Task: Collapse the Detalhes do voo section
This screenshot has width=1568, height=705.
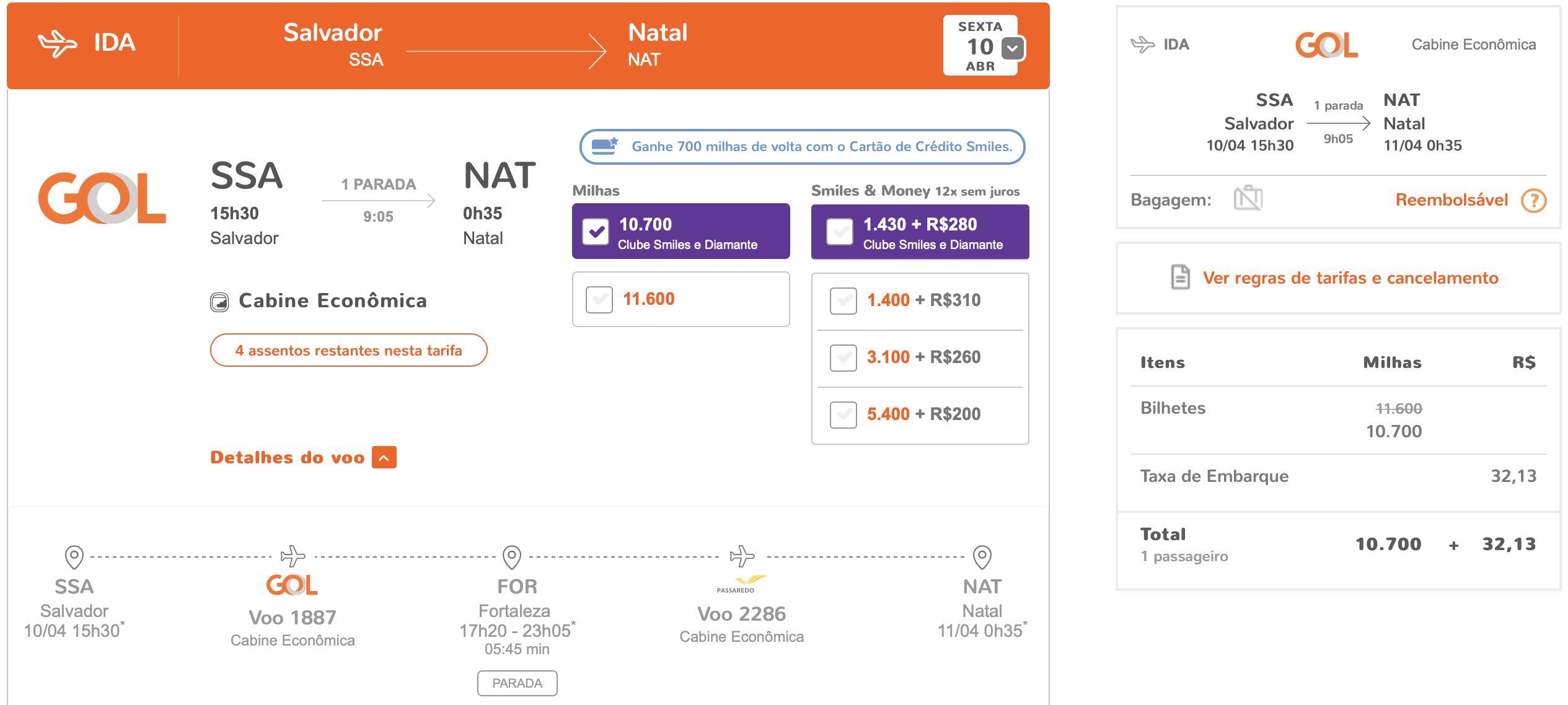Action: point(384,458)
